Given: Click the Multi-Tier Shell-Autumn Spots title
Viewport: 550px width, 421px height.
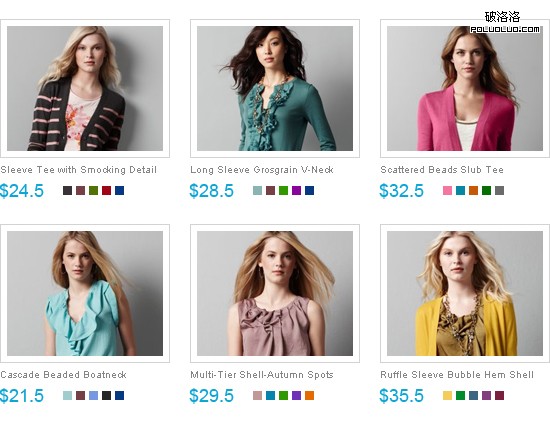Looking at the screenshot, I should (262, 375).
